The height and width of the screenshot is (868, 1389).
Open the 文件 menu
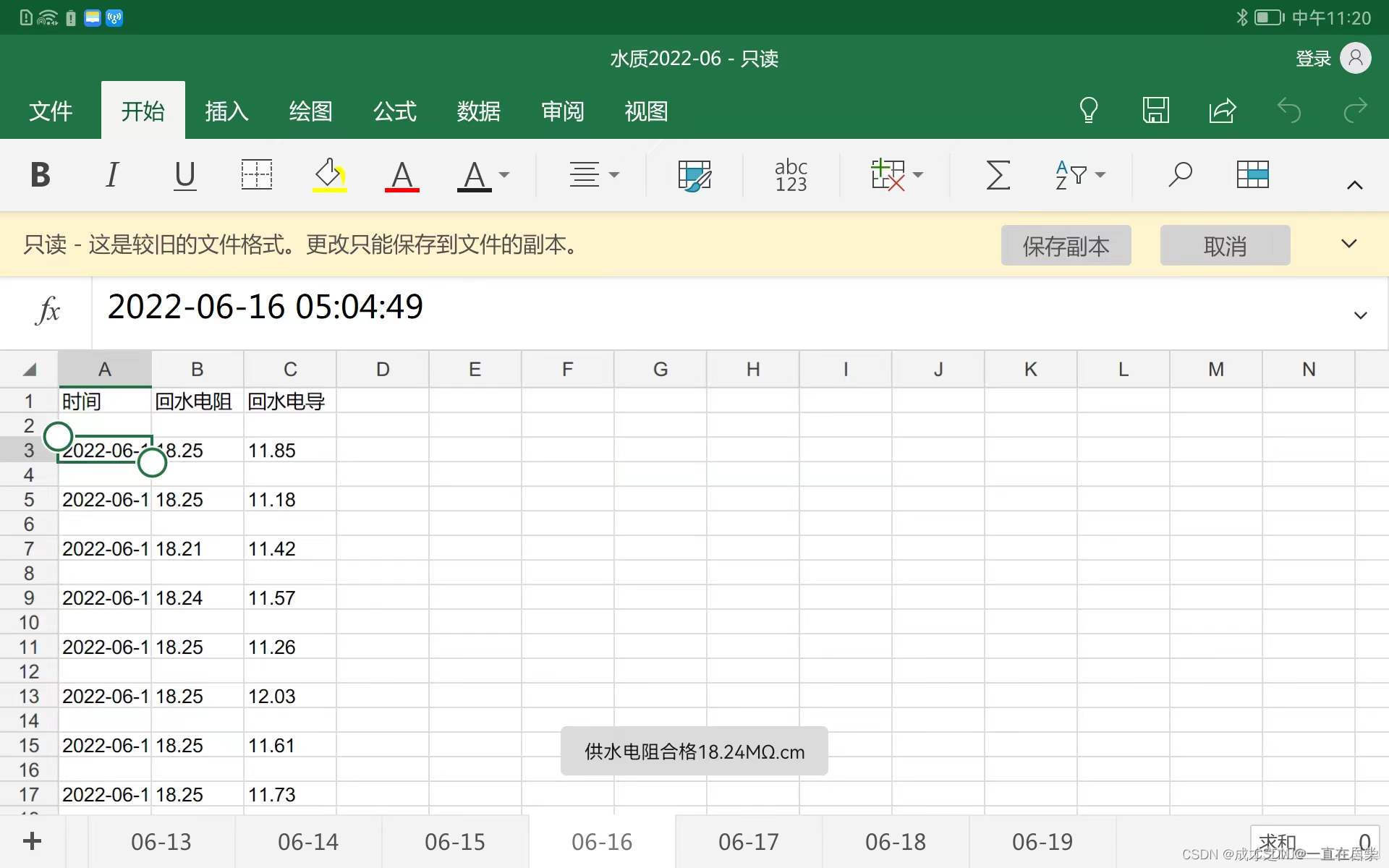(x=51, y=111)
